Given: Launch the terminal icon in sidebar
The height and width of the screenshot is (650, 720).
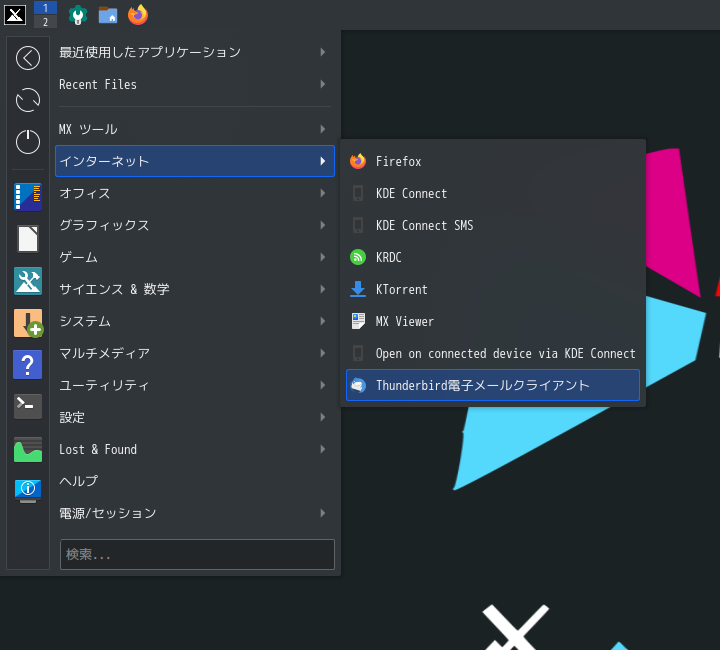Looking at the screenshot, I should pyautogui.click(x=28, y=406).
